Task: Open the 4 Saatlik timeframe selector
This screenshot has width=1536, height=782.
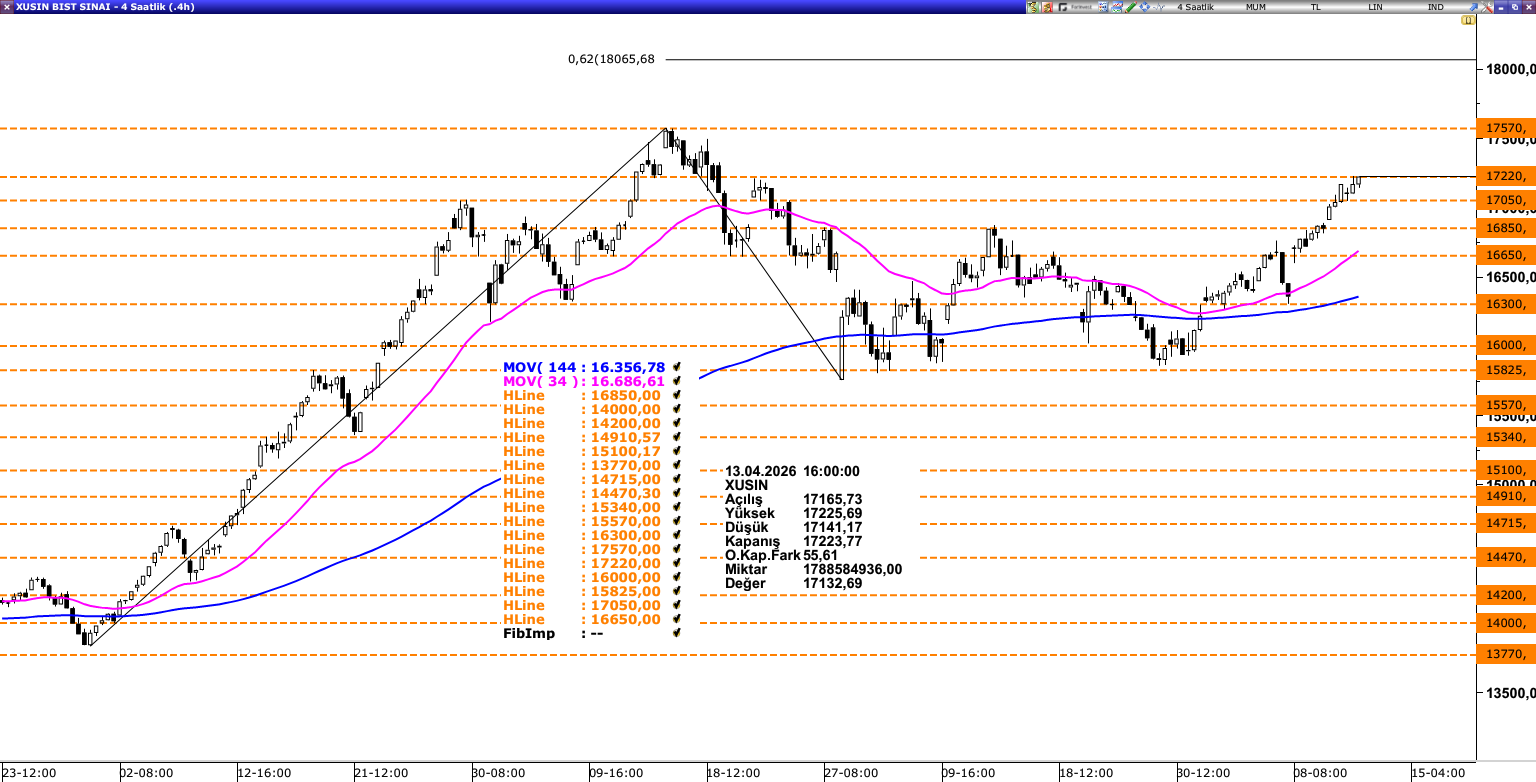Action: 1195,7
